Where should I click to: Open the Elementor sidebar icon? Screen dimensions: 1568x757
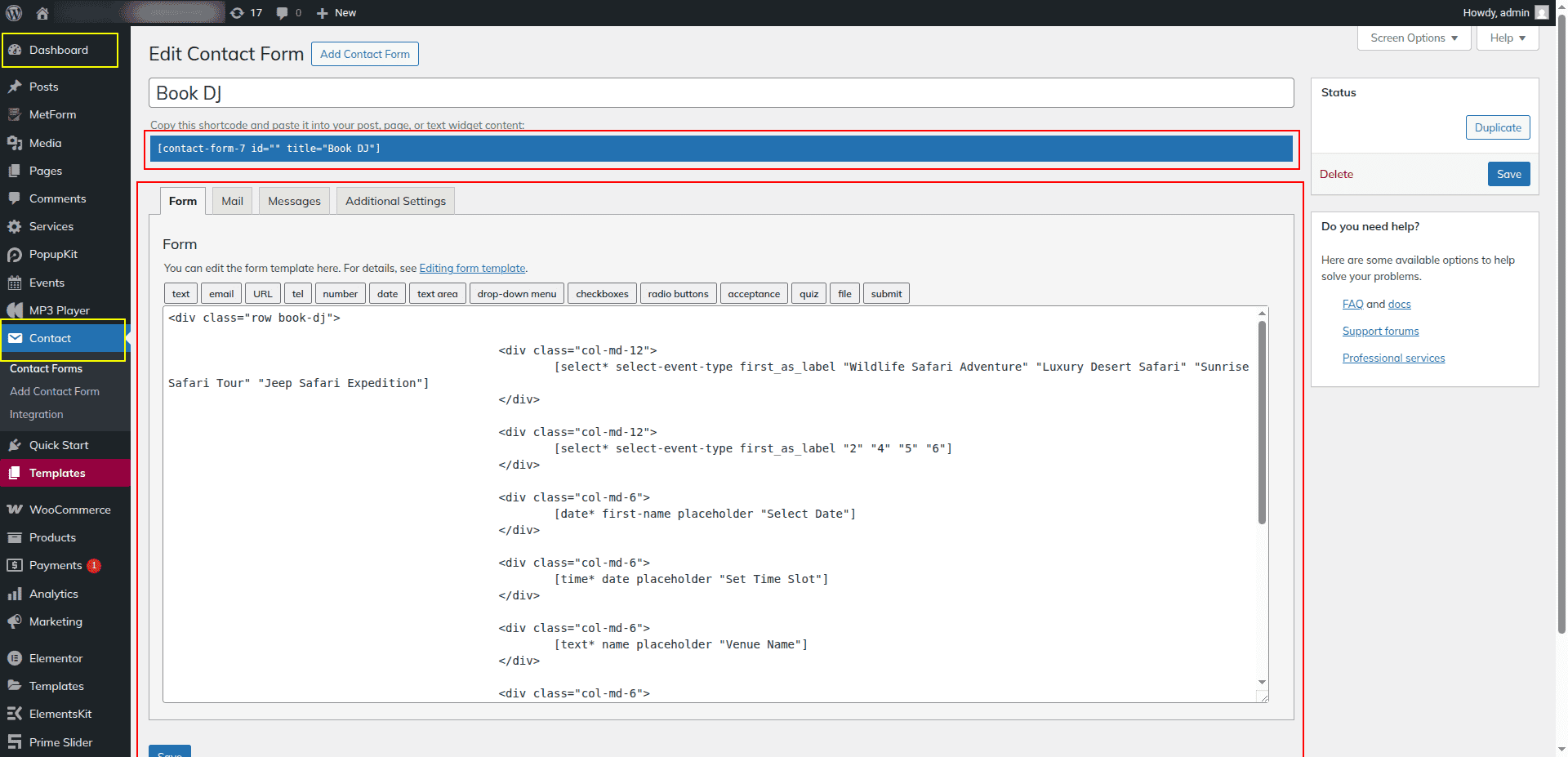[x=15, y=658]
